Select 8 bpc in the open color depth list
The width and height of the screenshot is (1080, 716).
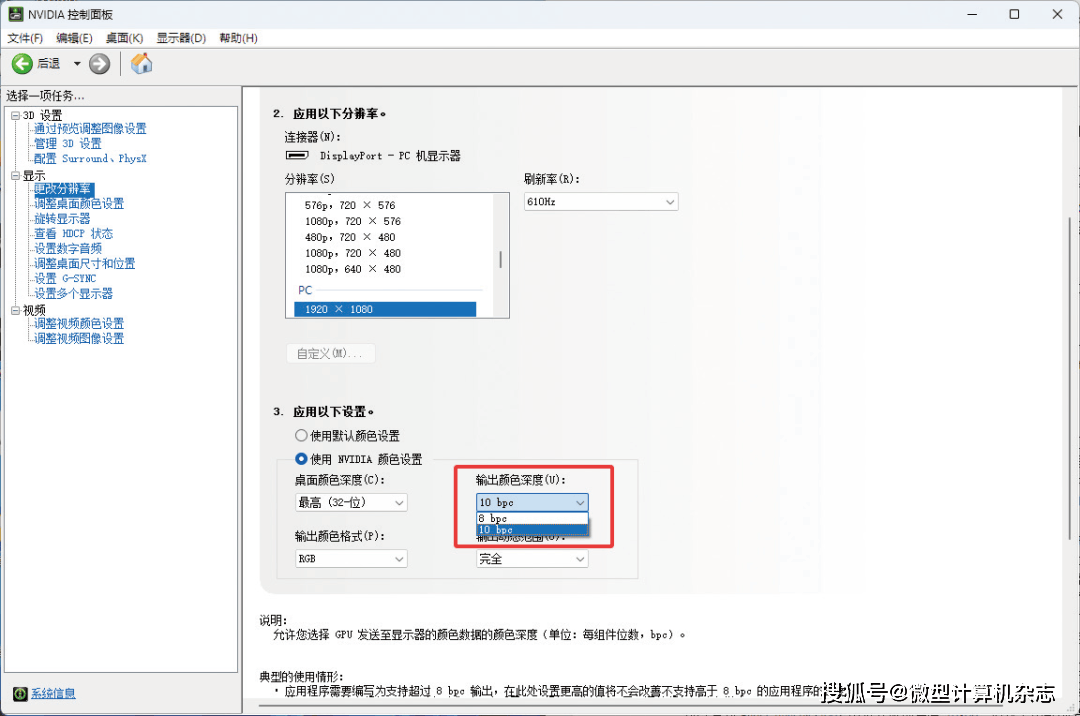click(x=530, y=518)
